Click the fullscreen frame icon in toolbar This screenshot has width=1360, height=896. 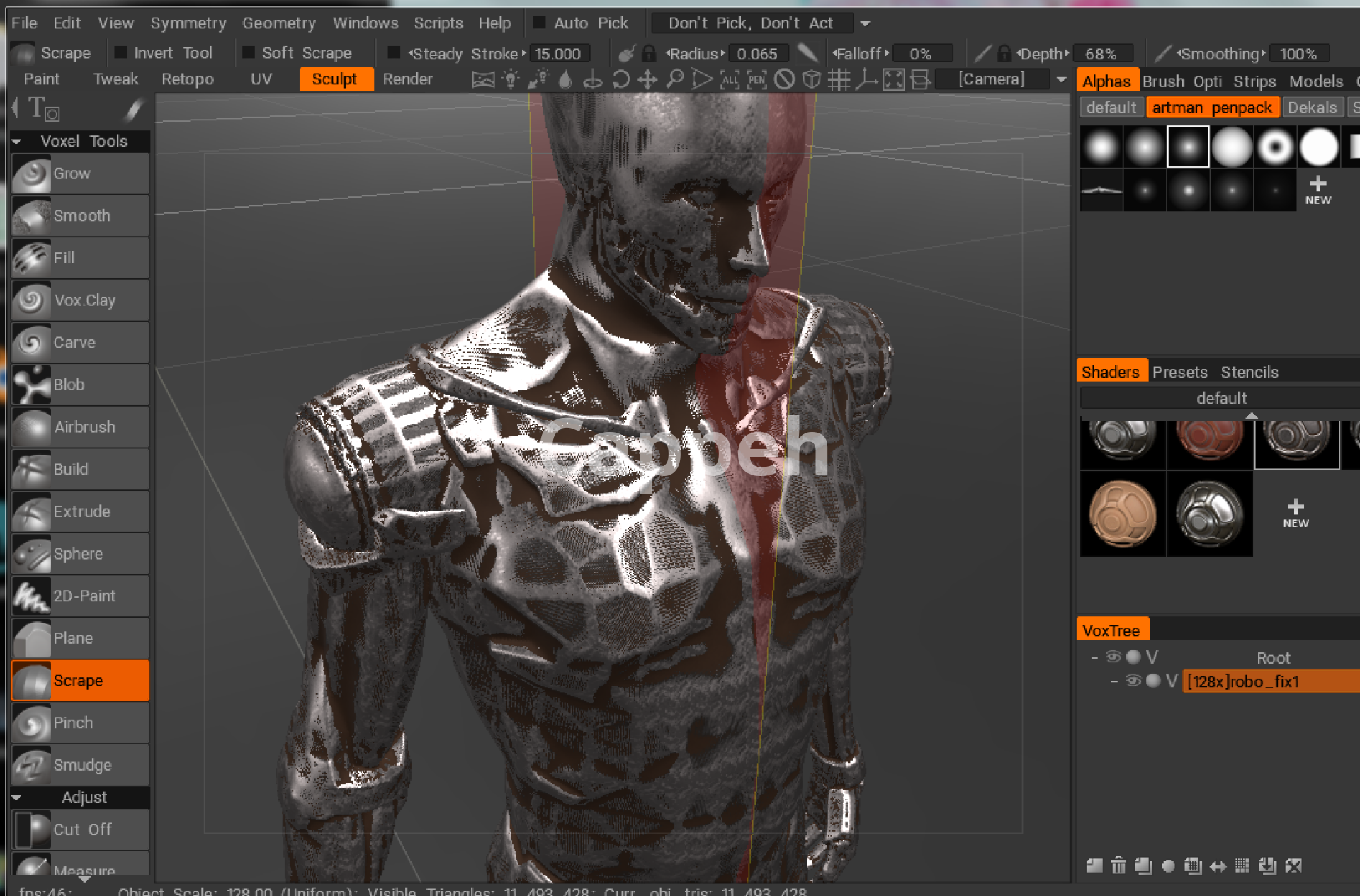click(893, 79)
